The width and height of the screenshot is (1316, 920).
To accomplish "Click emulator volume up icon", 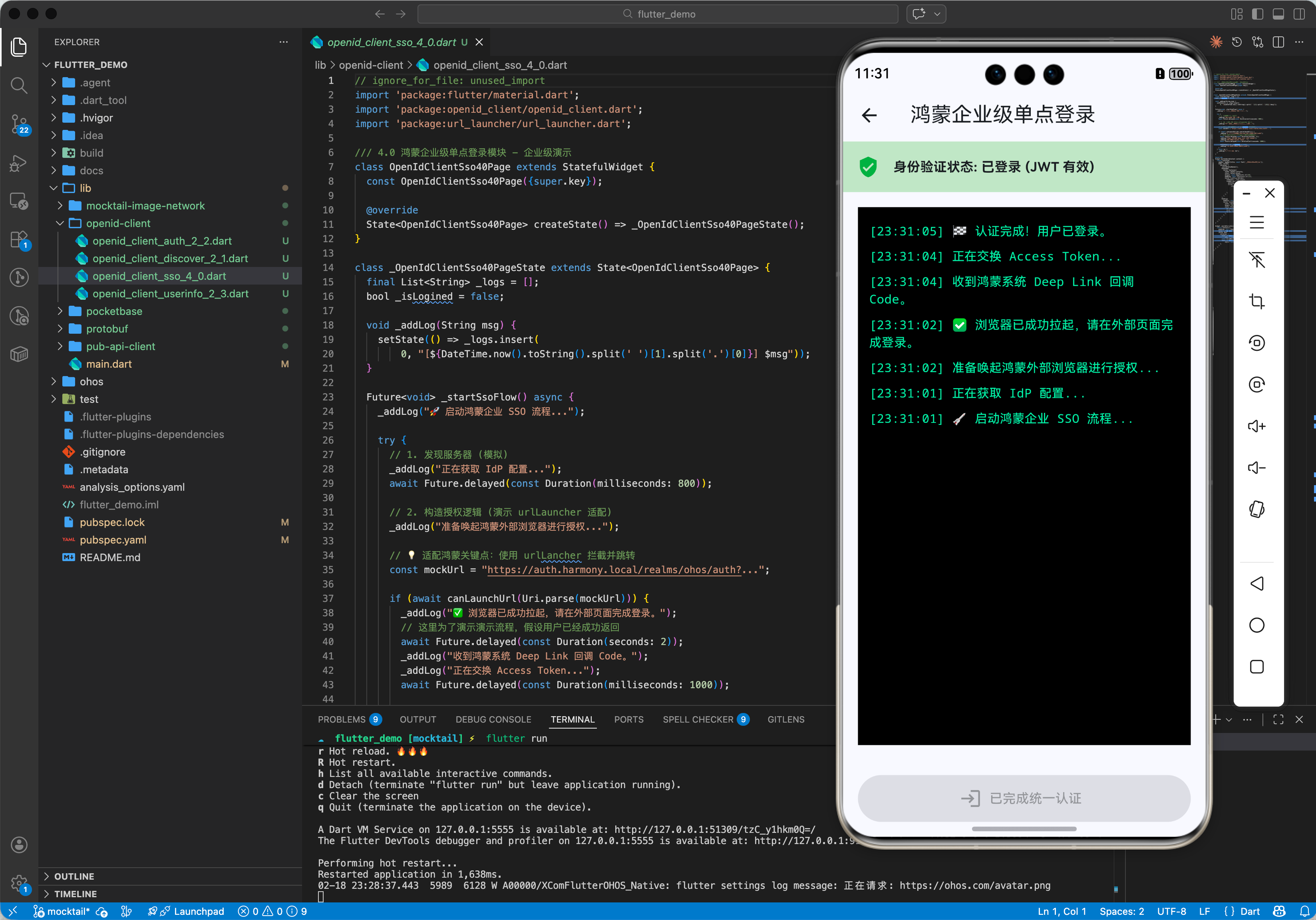I will click(1256, 426).
